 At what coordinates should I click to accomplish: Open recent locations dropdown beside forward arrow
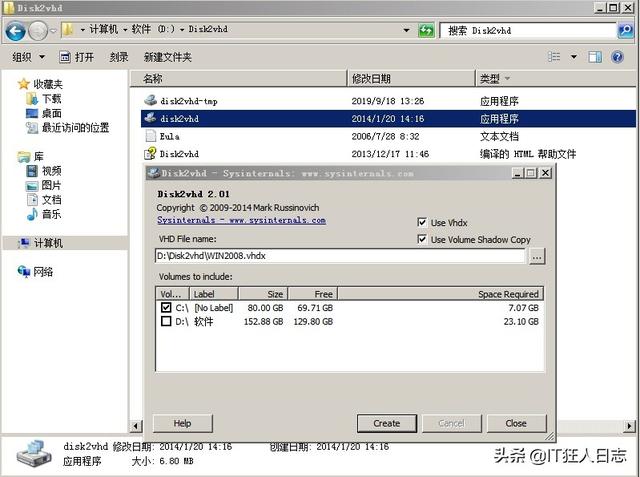click(x=53, y=31)
